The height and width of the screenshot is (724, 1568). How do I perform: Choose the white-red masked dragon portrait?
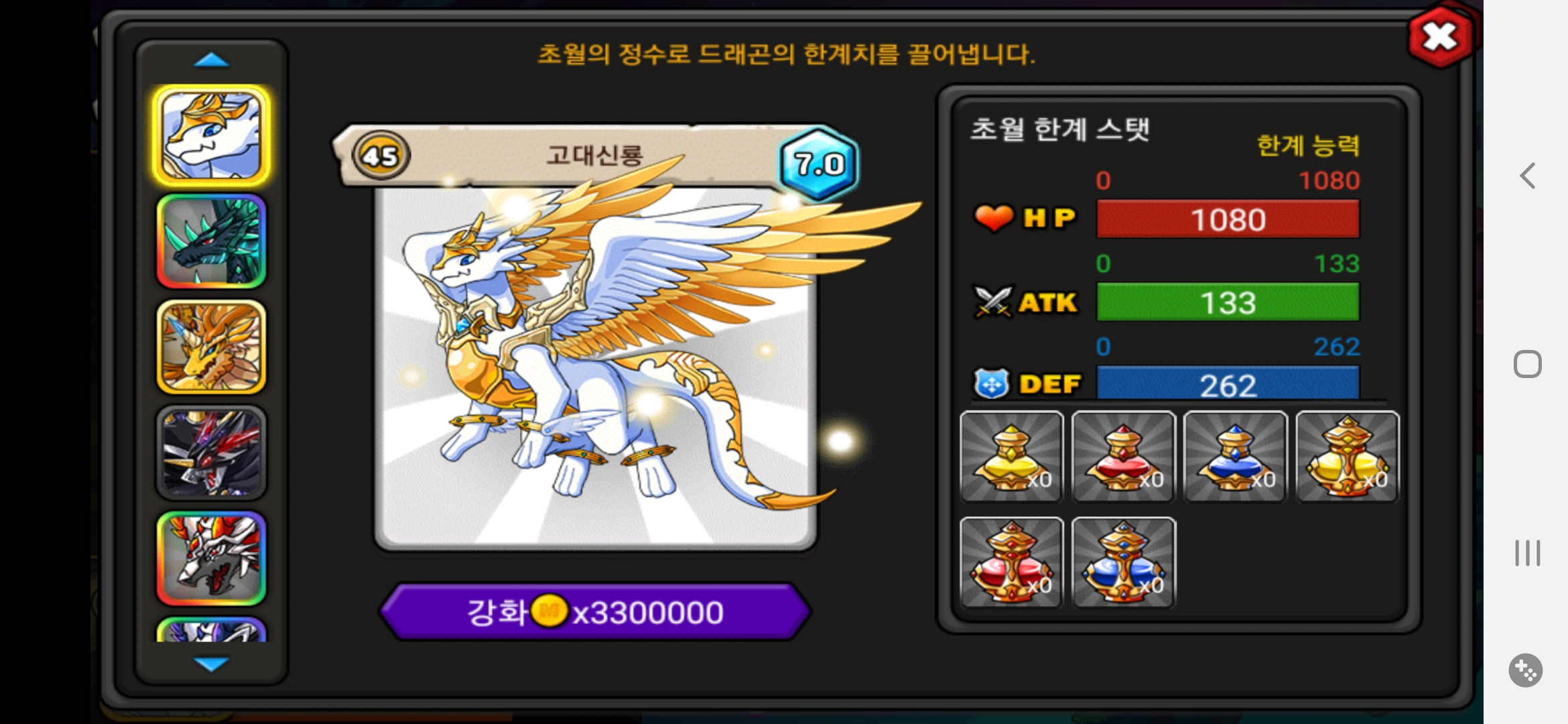point(211,558)
